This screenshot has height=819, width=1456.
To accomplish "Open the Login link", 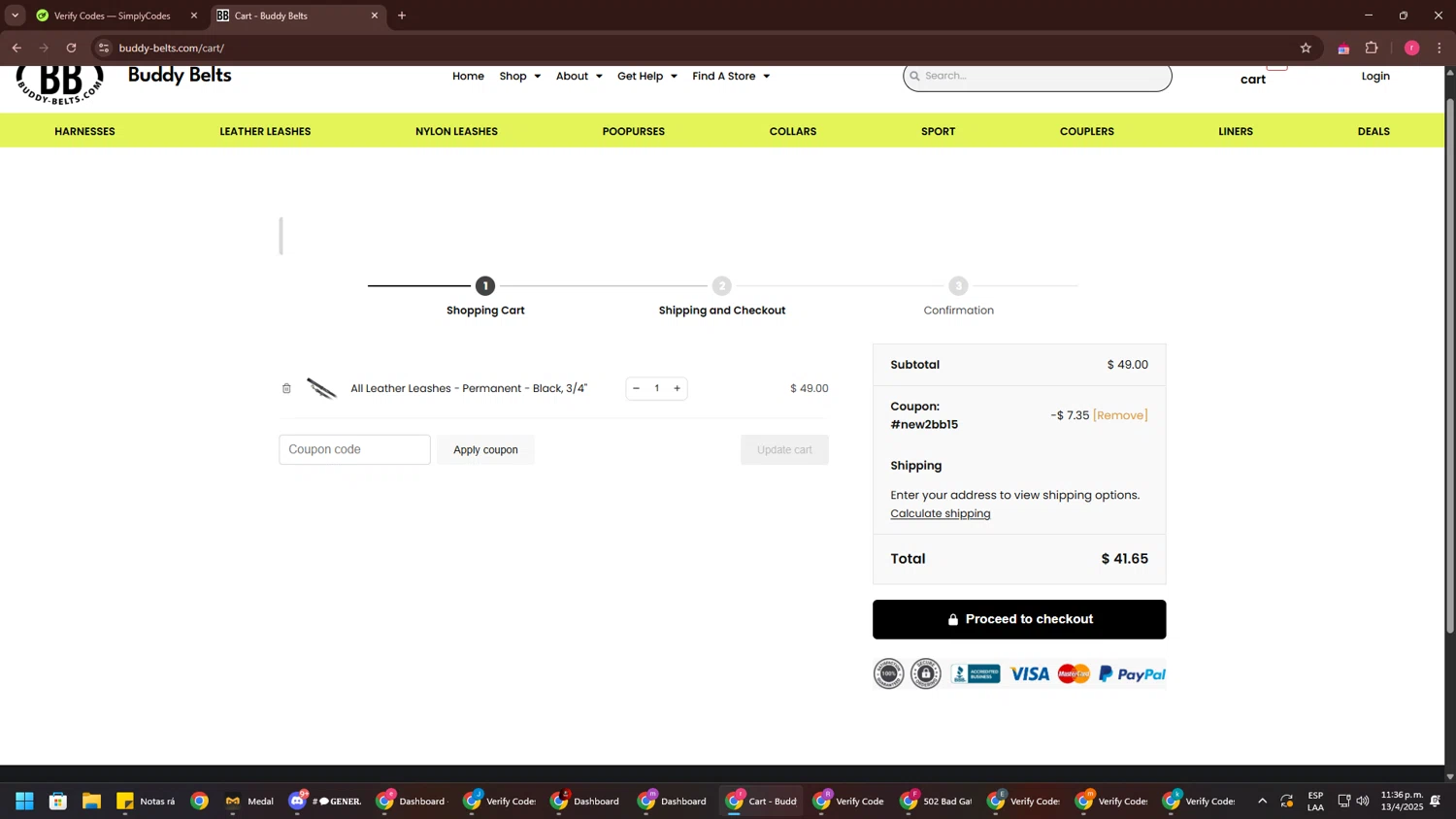I will click(1375, 76).
